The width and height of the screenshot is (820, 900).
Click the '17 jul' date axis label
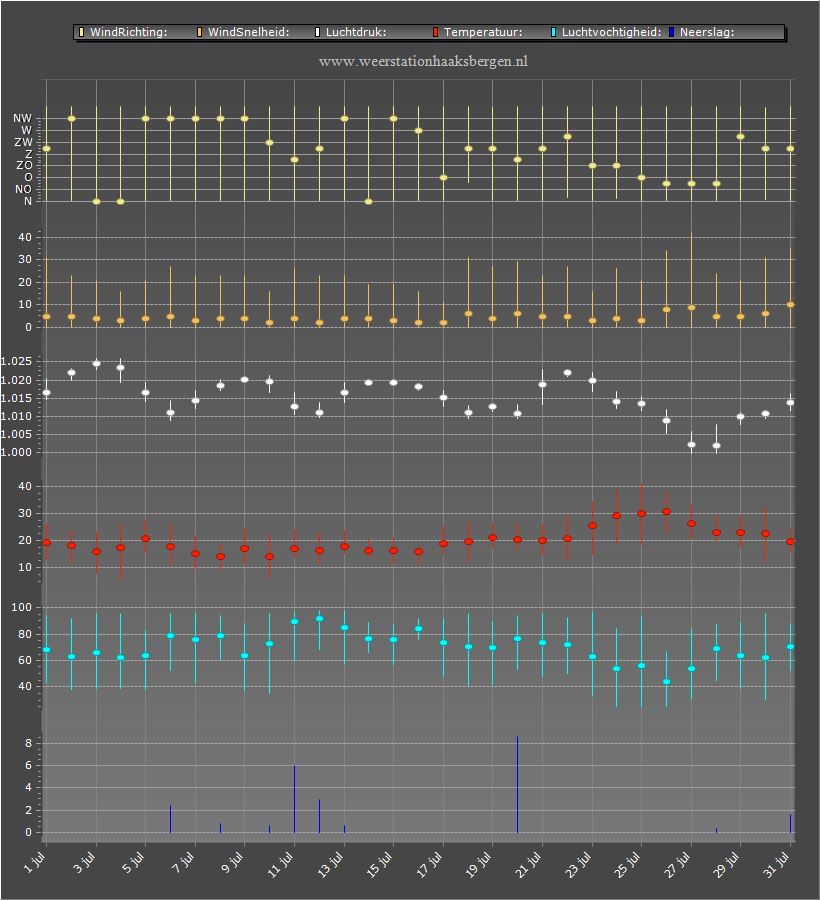click(430, 865)
